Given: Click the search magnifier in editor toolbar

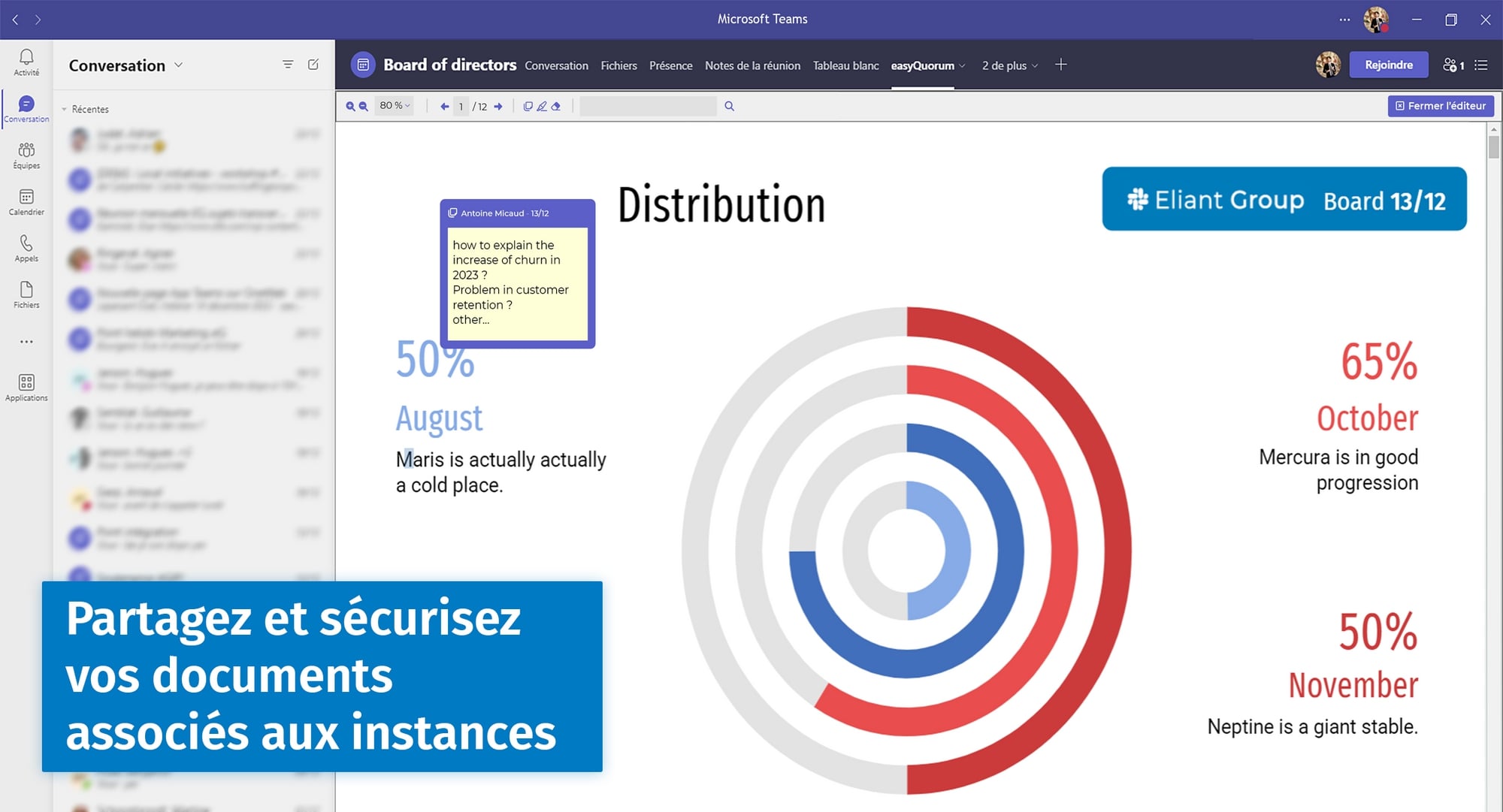Looking at the screenshot, I should [729, 107].
